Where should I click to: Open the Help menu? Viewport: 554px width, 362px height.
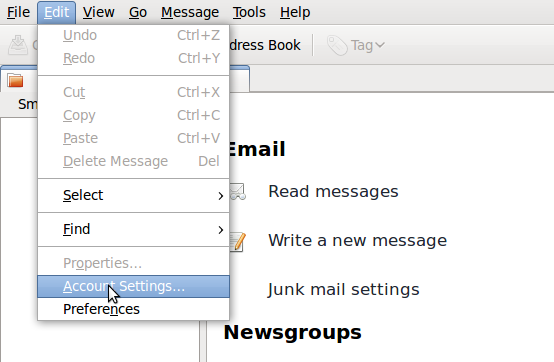click(295, 12)
